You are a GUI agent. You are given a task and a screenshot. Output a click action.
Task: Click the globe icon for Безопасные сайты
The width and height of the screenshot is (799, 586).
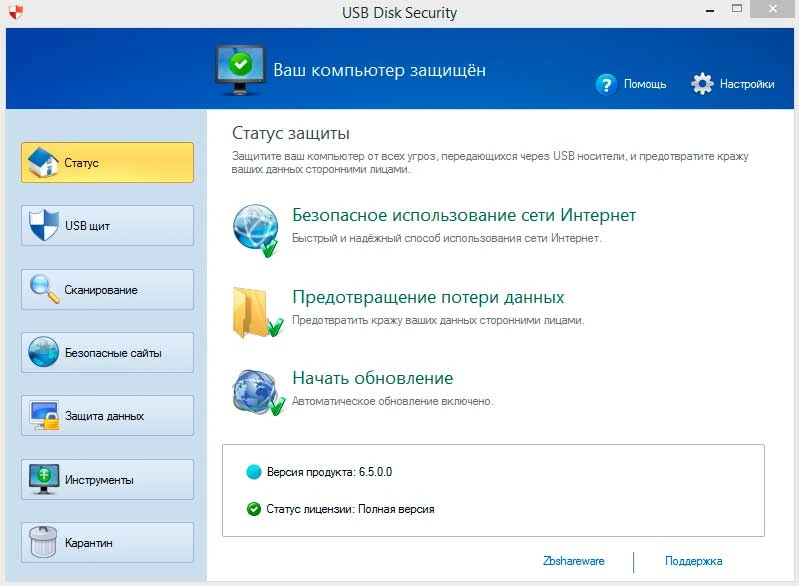click(44, 352)
